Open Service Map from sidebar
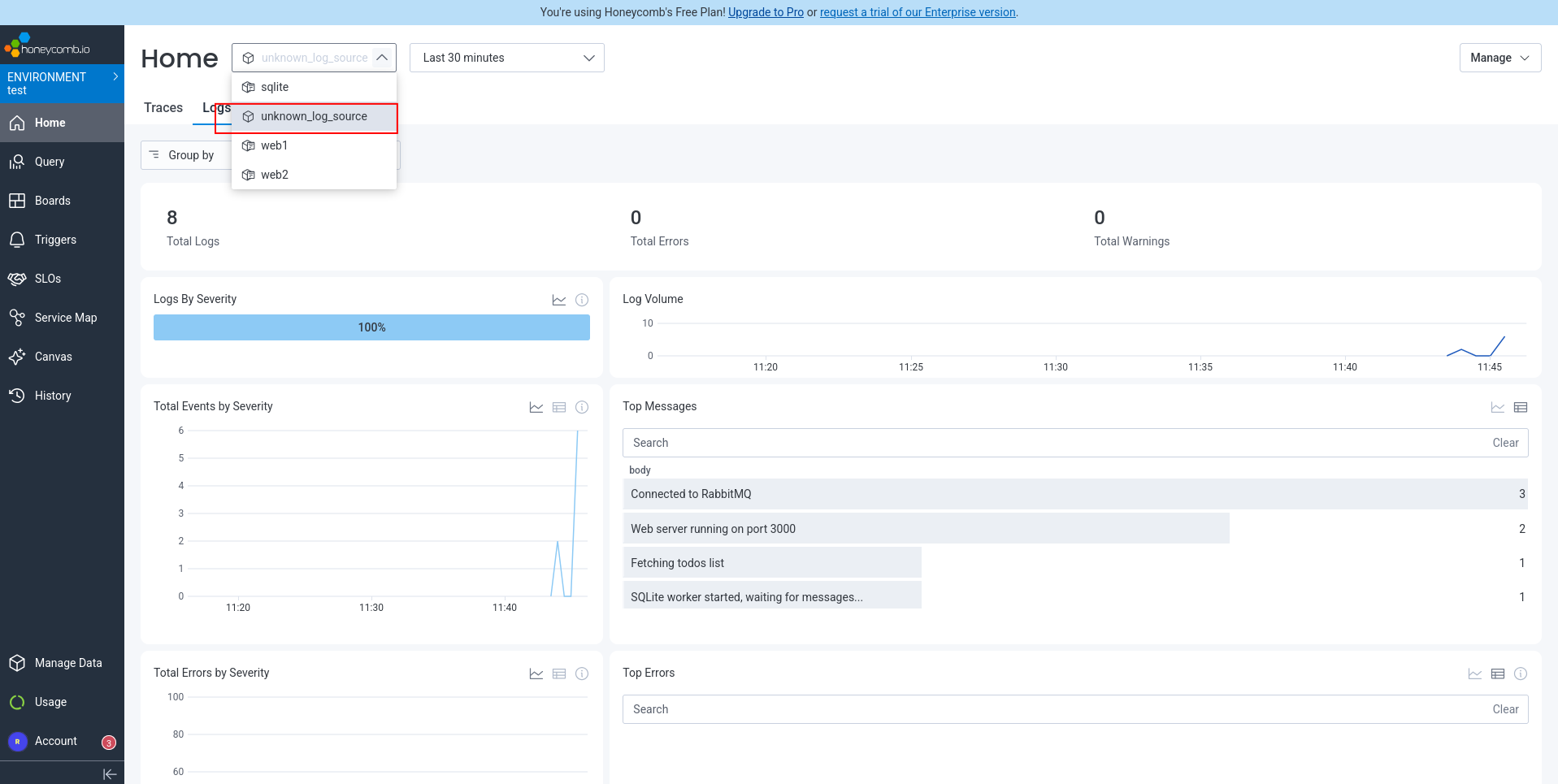 point(65,318)
